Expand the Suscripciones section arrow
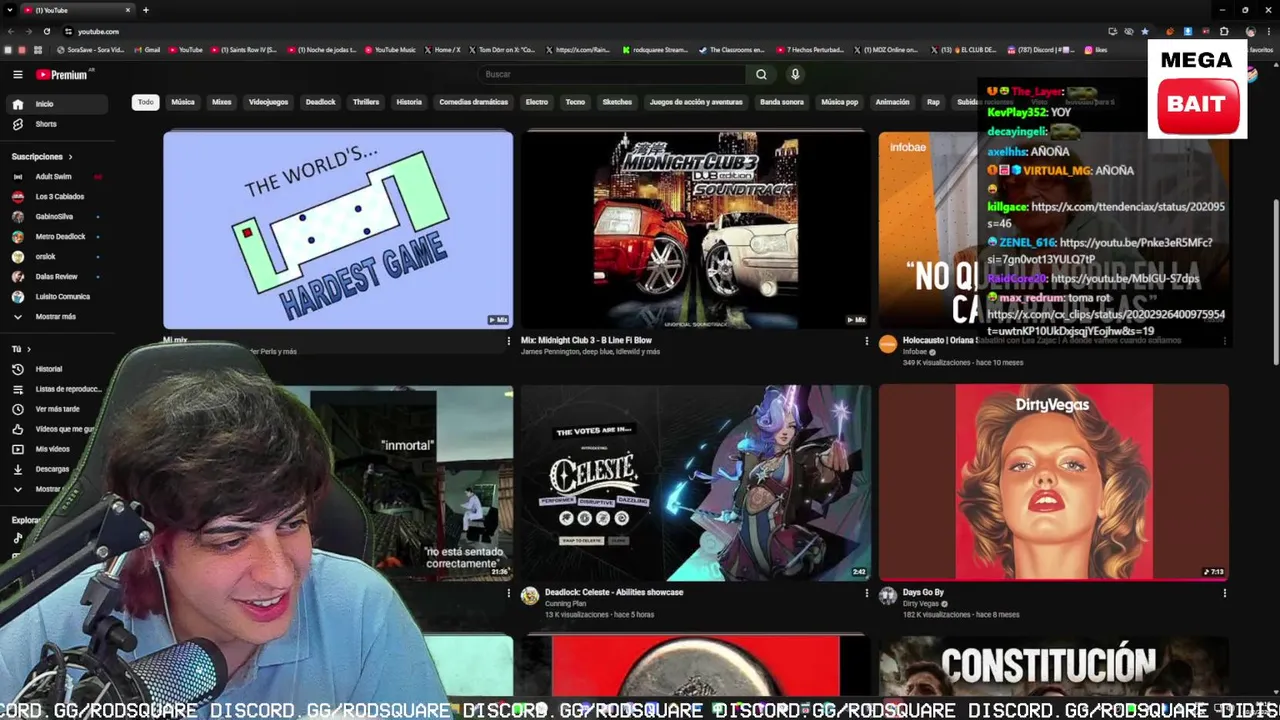The height and width of the screenshot is (720, 1280). [70, 157]
